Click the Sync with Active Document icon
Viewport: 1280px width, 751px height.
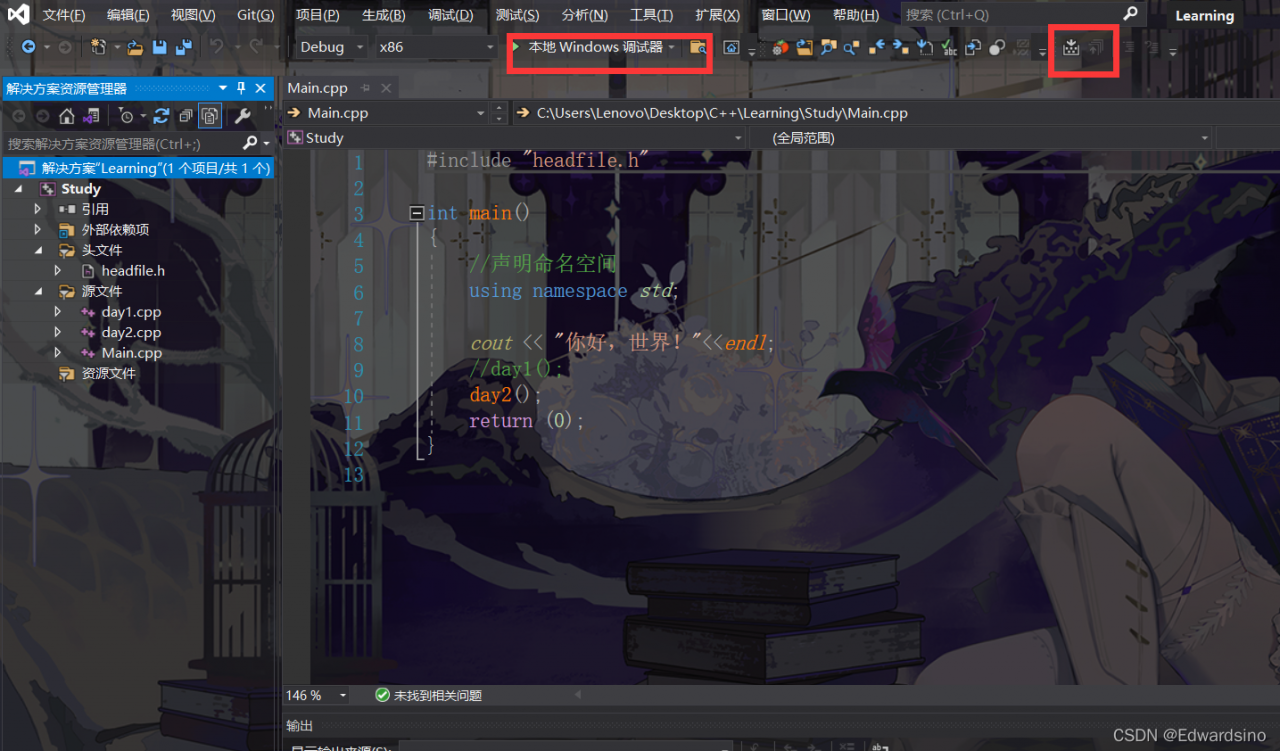pyautogui.click(x=161, y=116)
